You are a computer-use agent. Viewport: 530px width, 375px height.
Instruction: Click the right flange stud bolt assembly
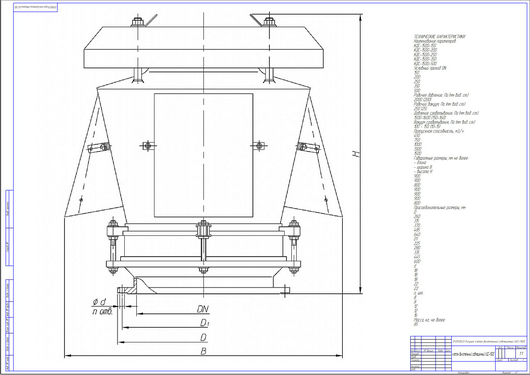294,247
